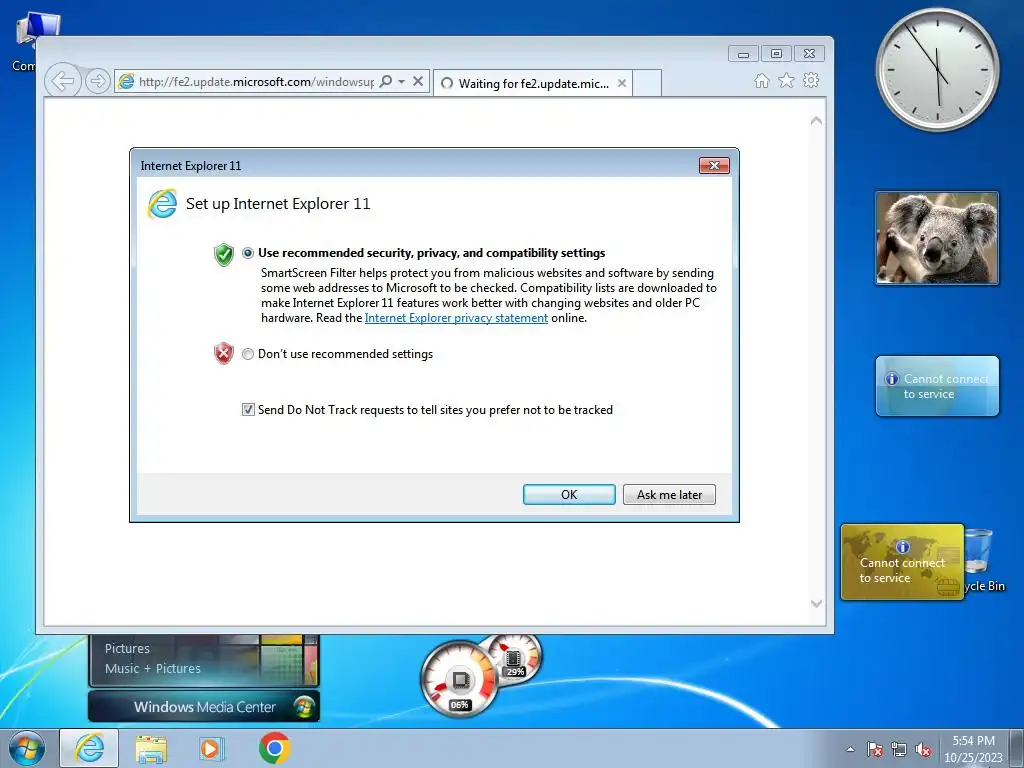Minimize the Internet Explorer browser window
Viewport: 1024px width, 768px height.
(x=743, y=54)
